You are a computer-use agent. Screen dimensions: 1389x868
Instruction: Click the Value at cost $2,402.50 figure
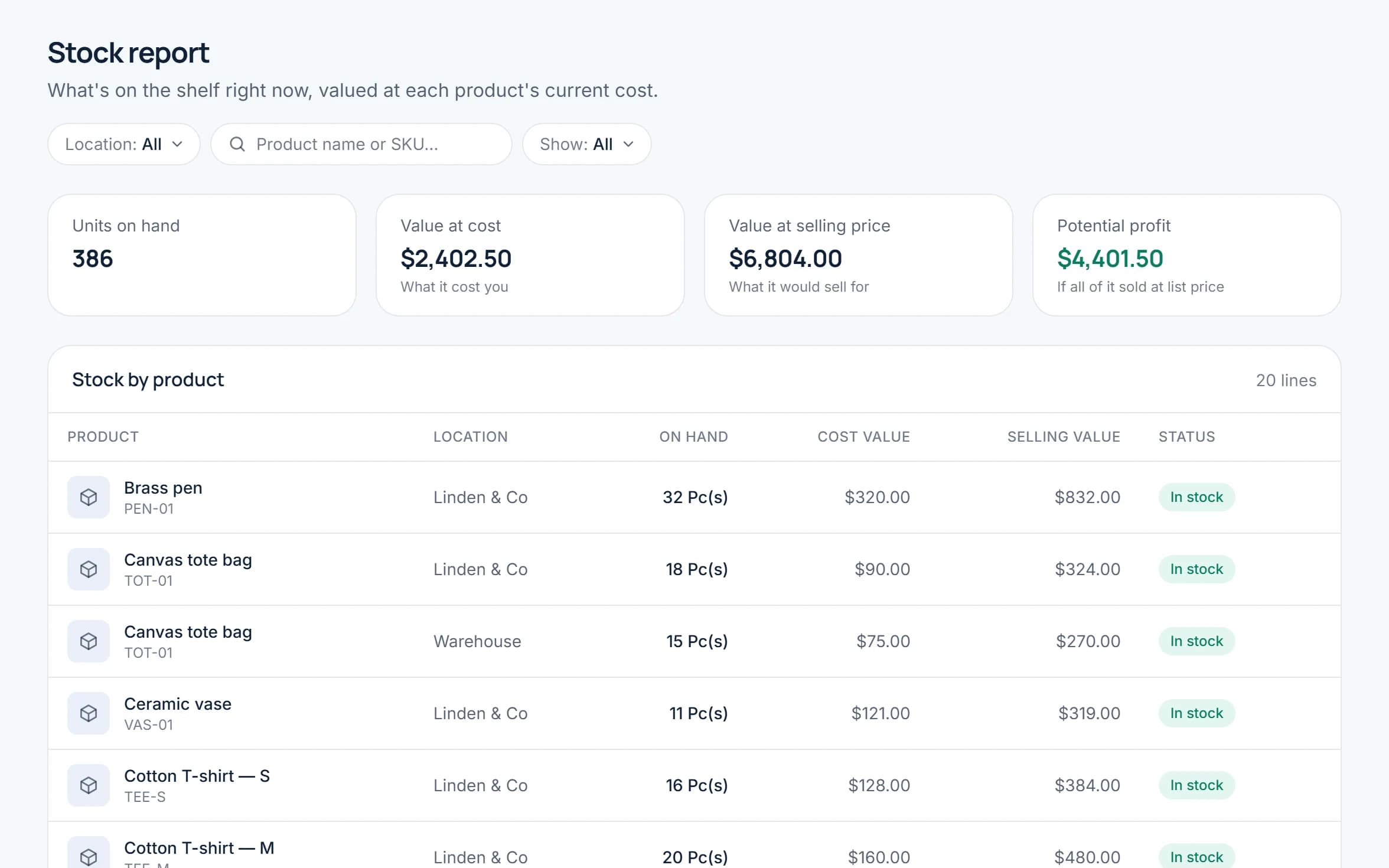pos(456,259)
